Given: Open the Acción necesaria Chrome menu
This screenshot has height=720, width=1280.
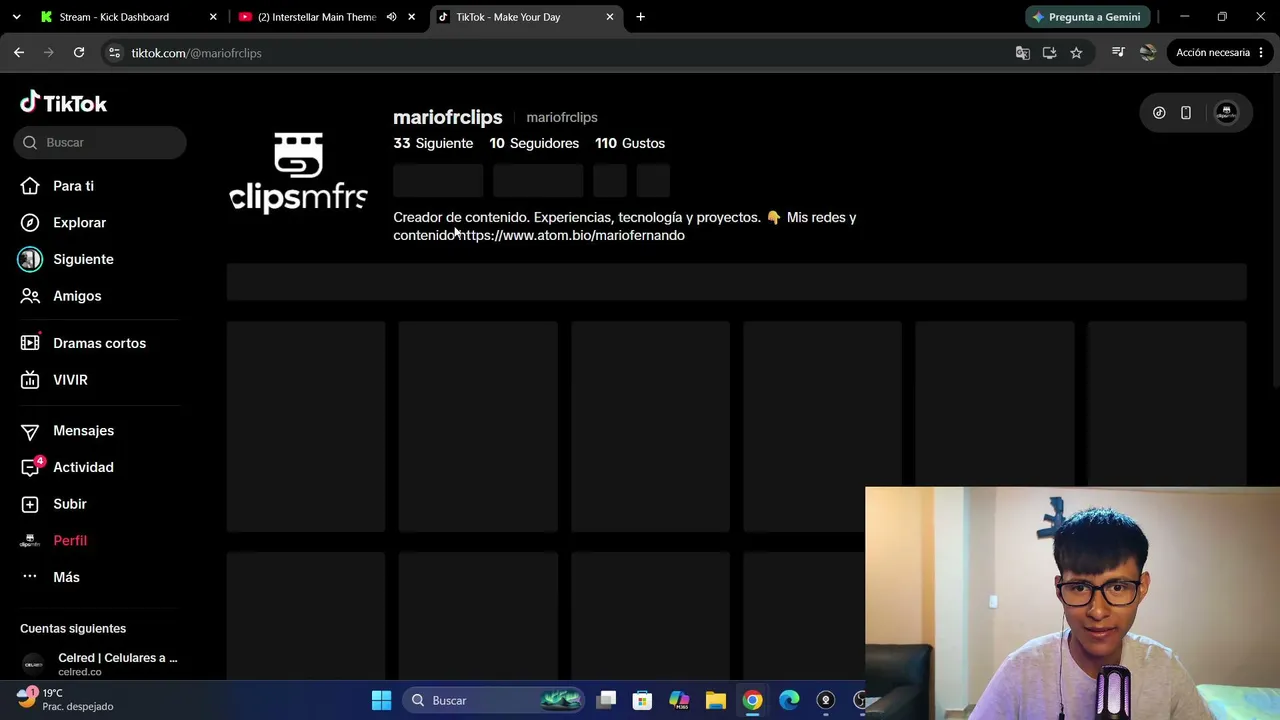Looking at the screenshot, I should [x=1219, y=53].
